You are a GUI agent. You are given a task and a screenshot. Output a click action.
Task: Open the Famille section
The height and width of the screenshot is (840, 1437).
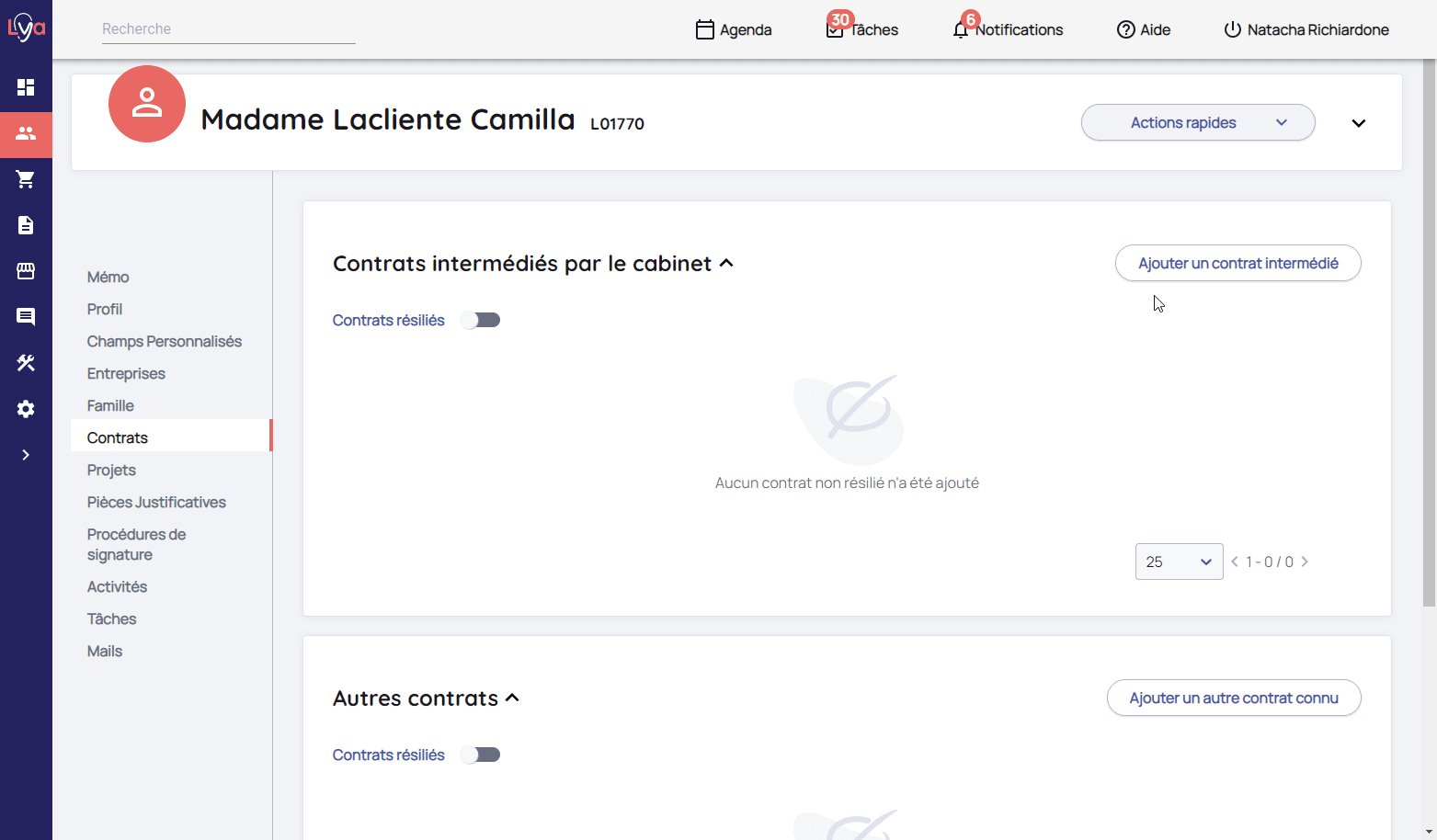pyautogui.click(x=110, y=405)
